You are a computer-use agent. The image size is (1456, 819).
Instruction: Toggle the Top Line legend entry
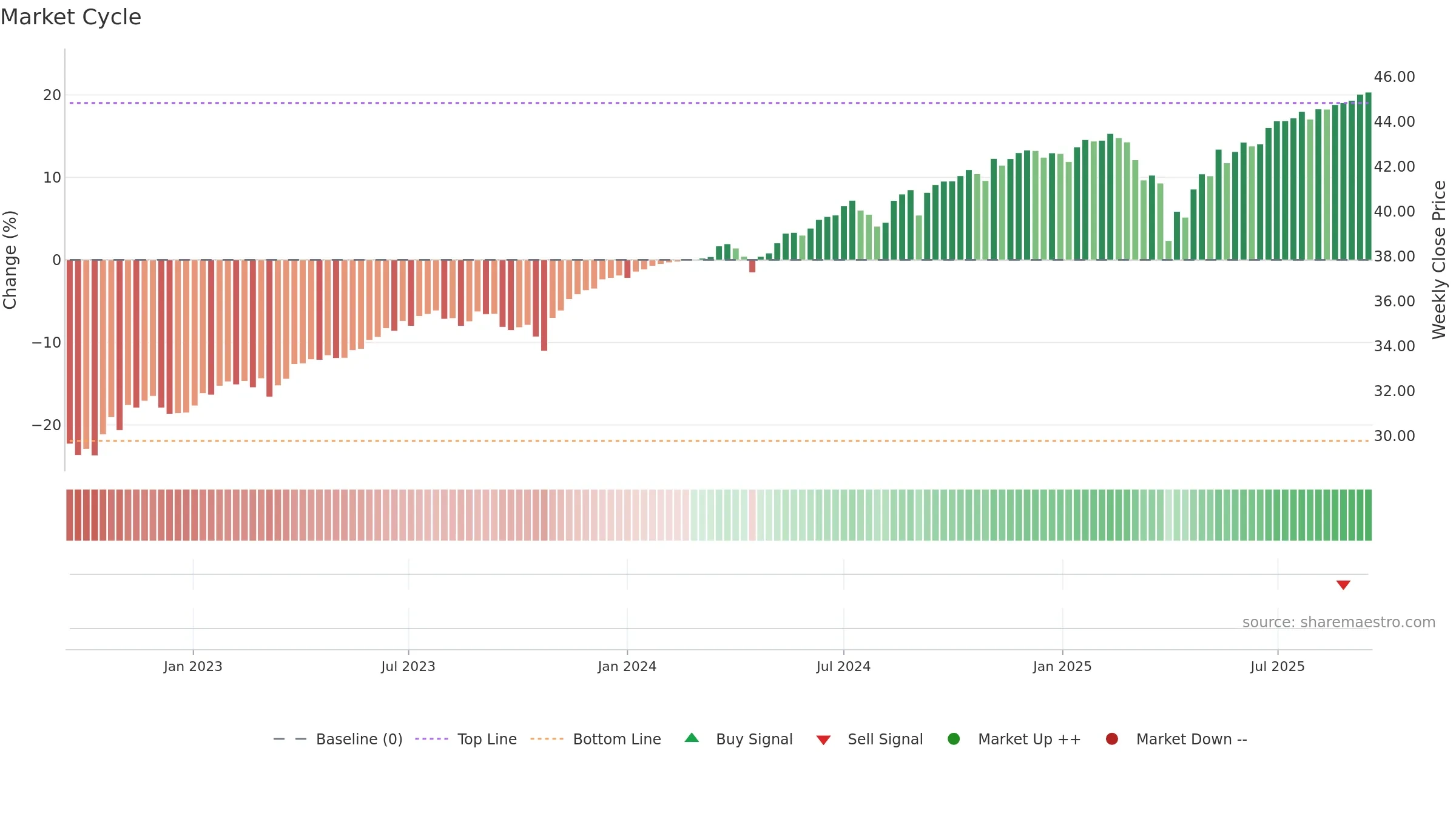[x=465, y=739]
